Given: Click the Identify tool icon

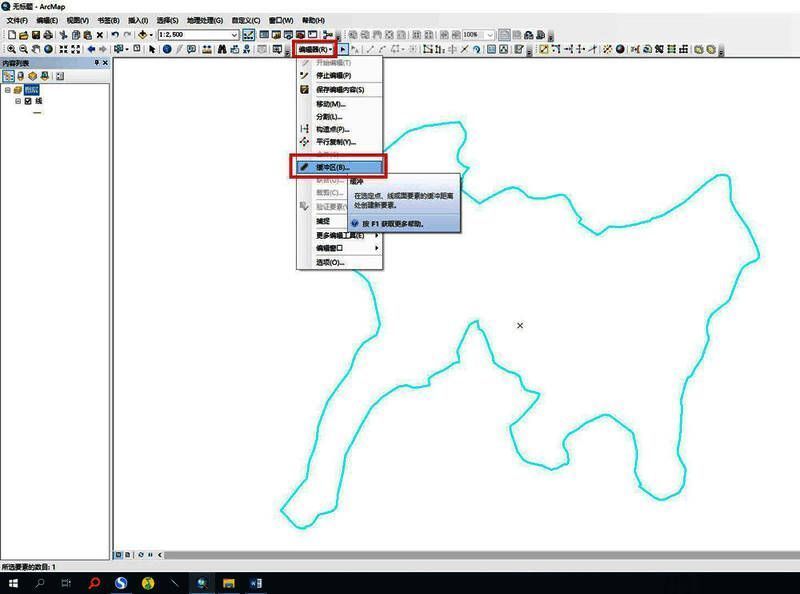Looking at the screenshot, I should (x=165, y=49).
